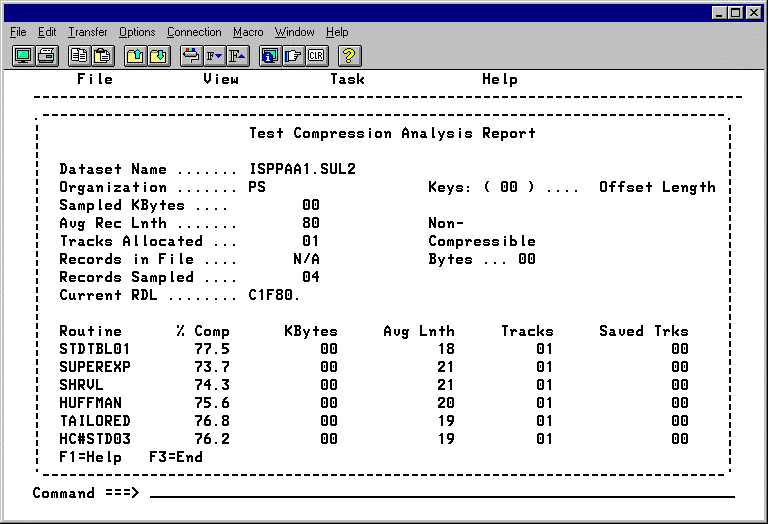The width and height of the screenshot is (768, 524).
Task: Click the 74.3 percent compression value
Action: [212, 385]
